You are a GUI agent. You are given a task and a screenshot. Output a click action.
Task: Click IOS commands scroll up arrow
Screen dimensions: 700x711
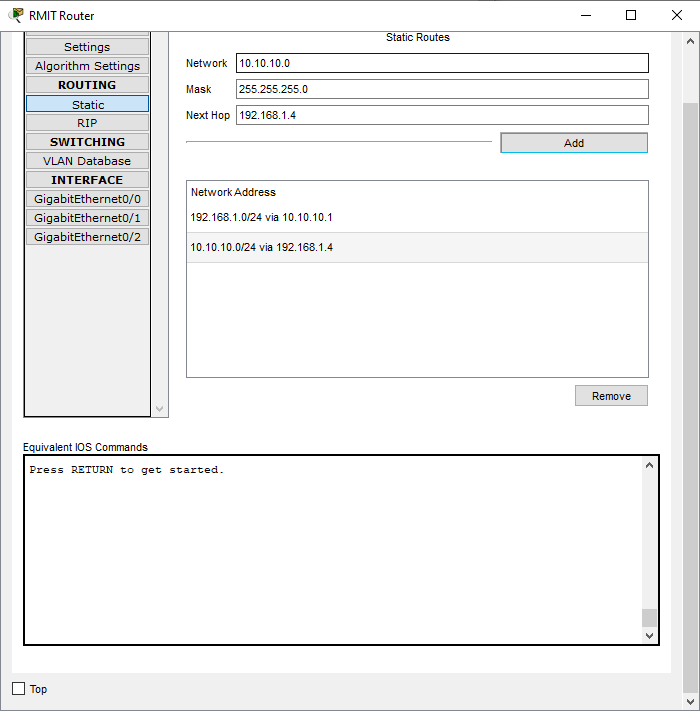coord(649,466)
